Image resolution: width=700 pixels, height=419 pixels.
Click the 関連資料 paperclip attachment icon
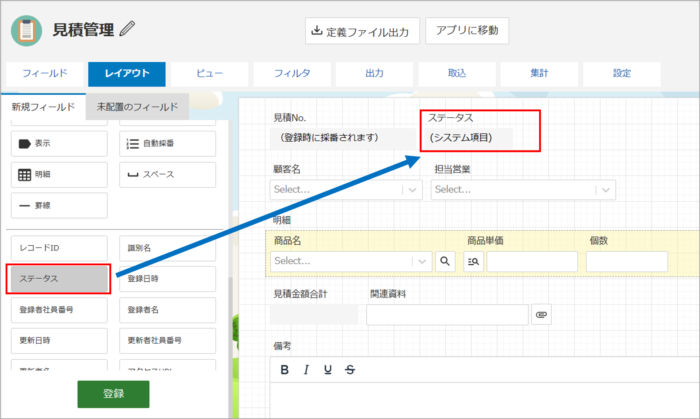542,315
